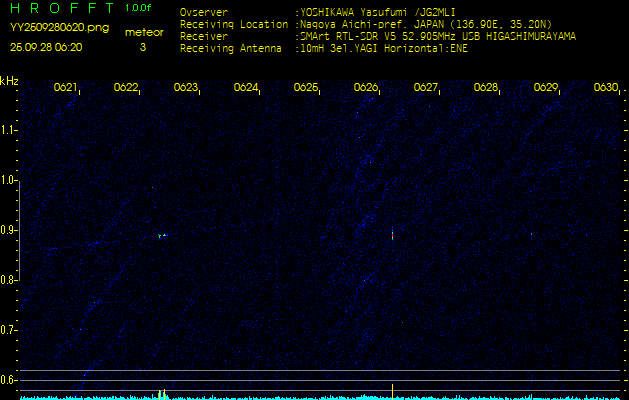The height and width of the screenshot is (400, 629).
Task: Click the 0.9 kHz axis label
Action: pyautogui.click(x=8, y=230)
